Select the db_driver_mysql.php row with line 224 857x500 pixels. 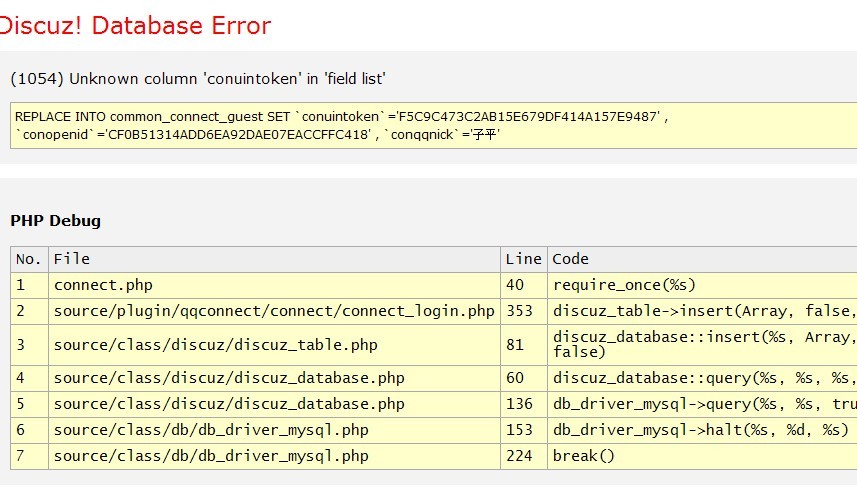coord(211,456)
